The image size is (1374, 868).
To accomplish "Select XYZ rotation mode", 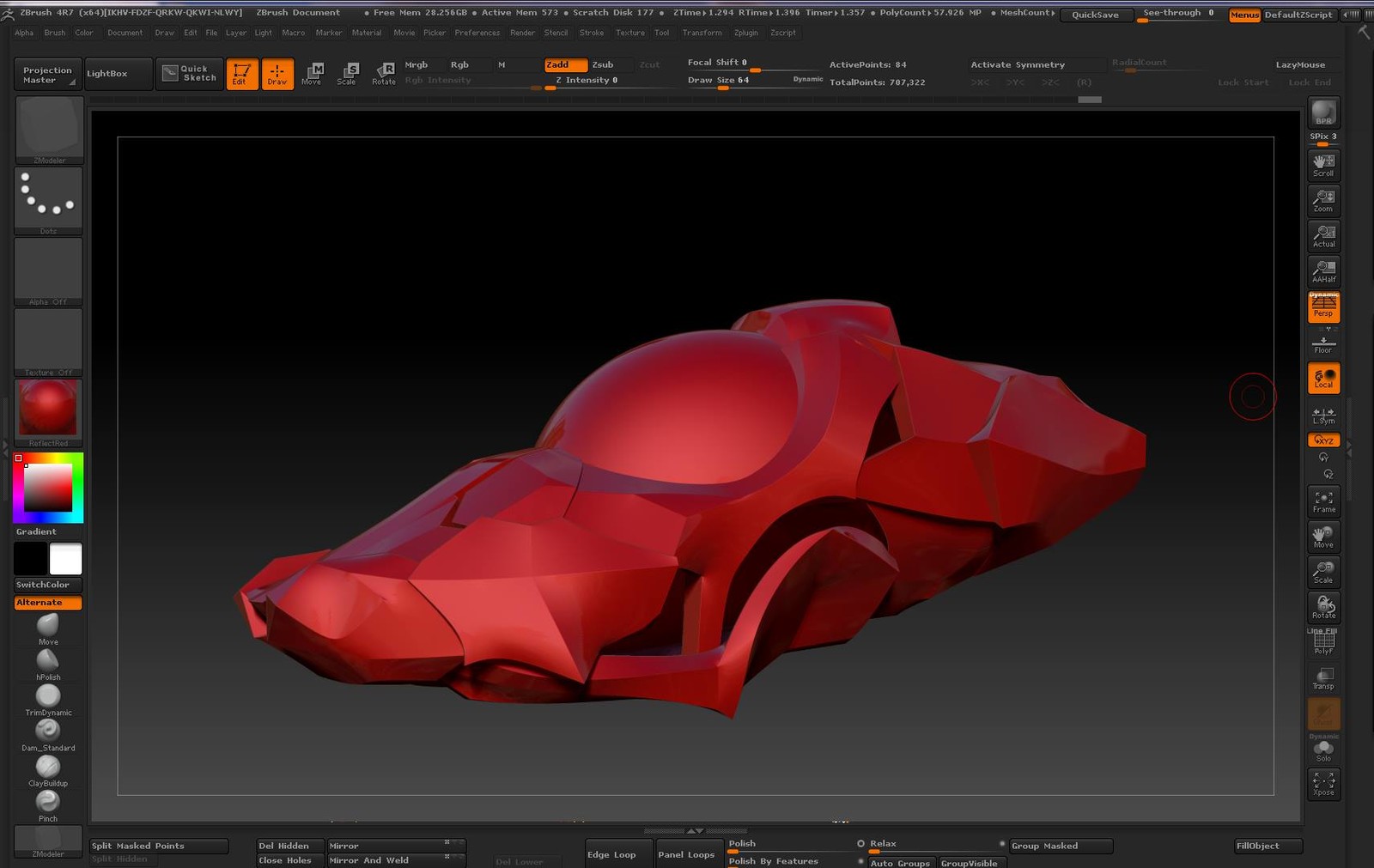I will click(1323, 440).
